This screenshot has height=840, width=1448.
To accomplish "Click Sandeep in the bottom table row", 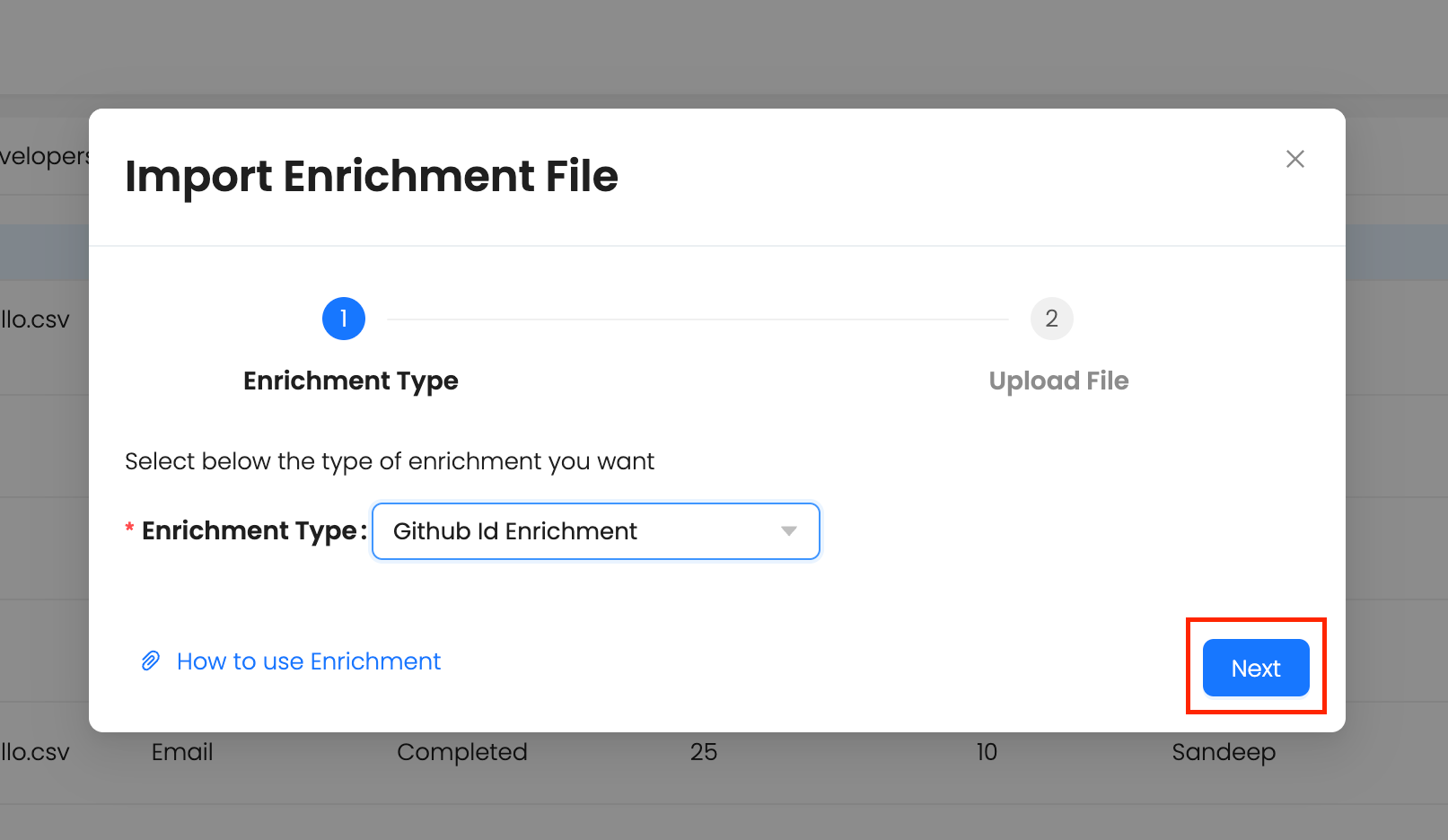I will coord(1223,752).
